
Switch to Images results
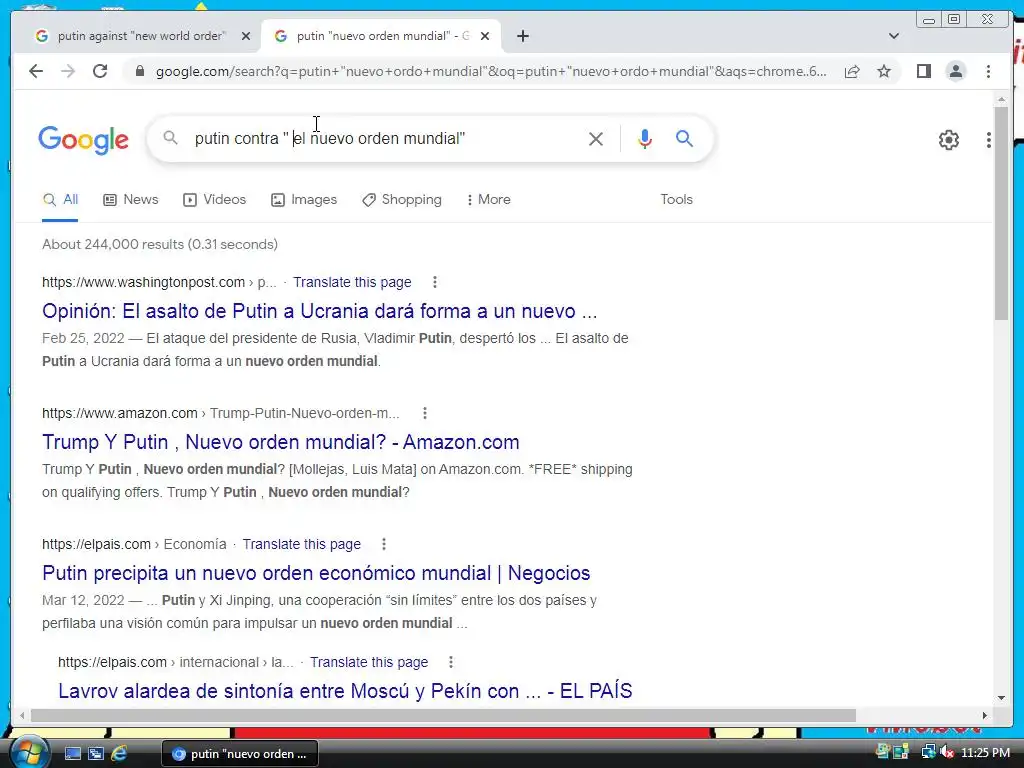click(304, 199)
